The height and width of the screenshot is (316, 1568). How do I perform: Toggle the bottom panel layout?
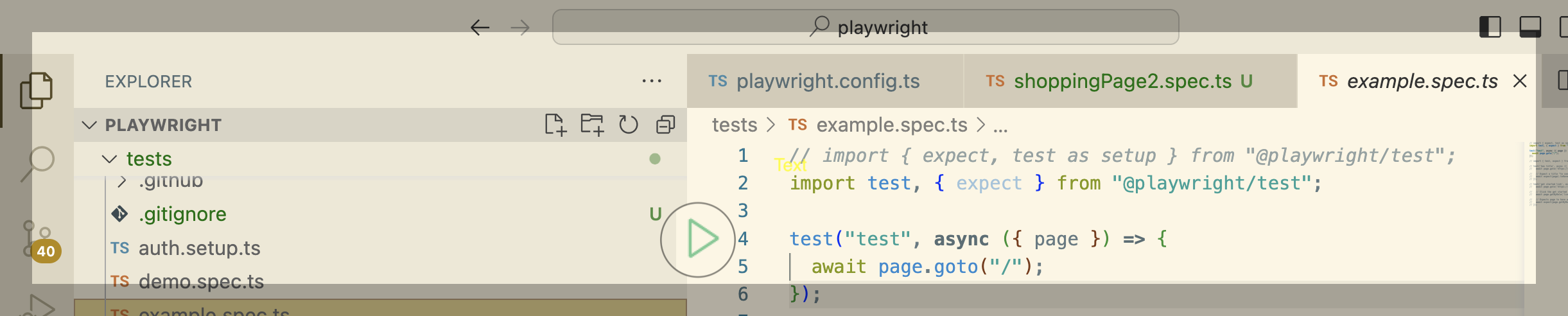point(1529,28)
